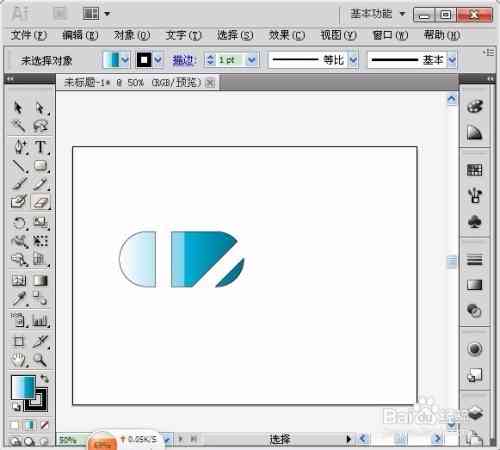
Task: Select the Zoom magnifier tool
Action: click(x=40, y=360)
